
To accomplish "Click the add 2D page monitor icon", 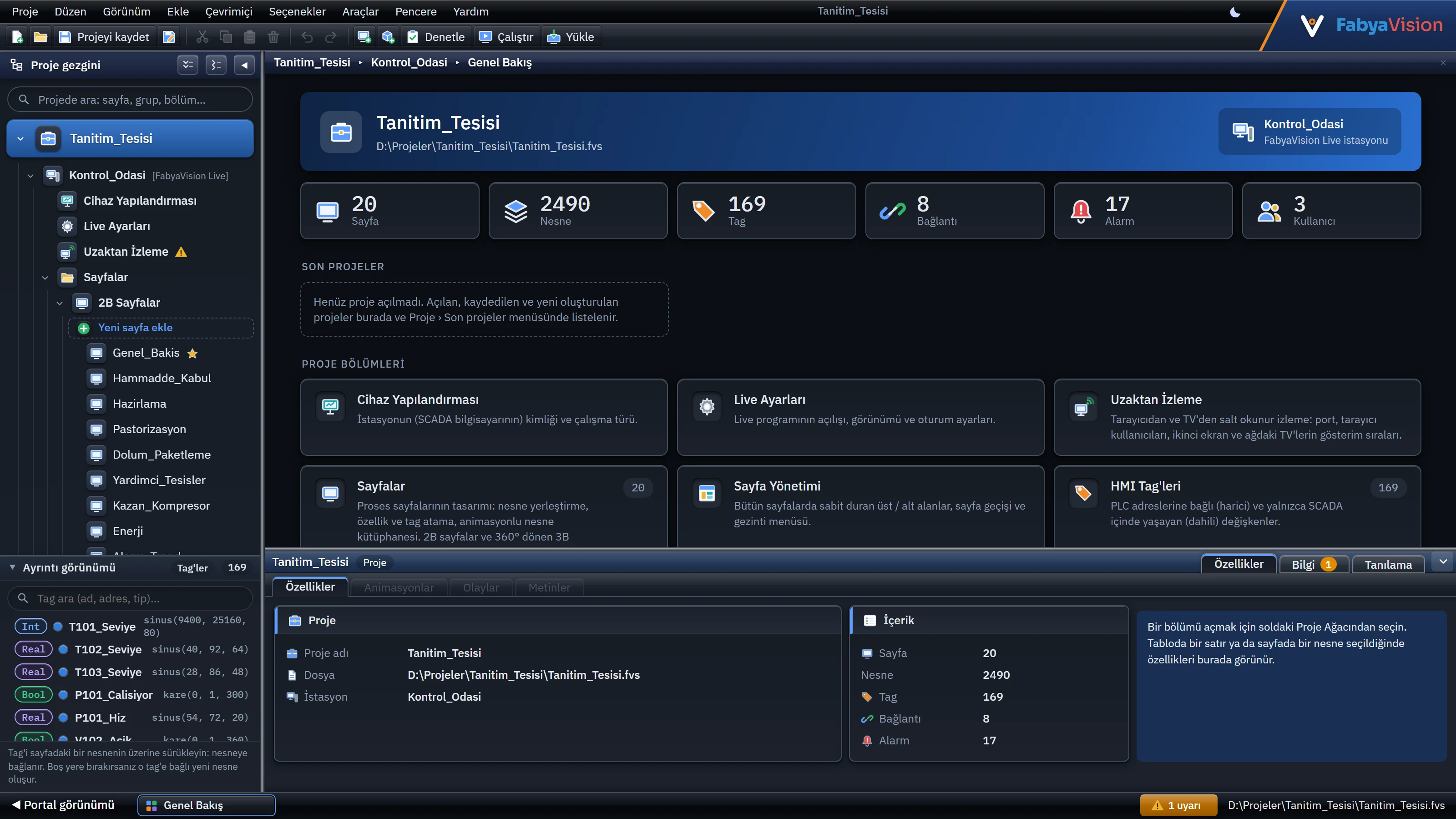I will (364, 37).
